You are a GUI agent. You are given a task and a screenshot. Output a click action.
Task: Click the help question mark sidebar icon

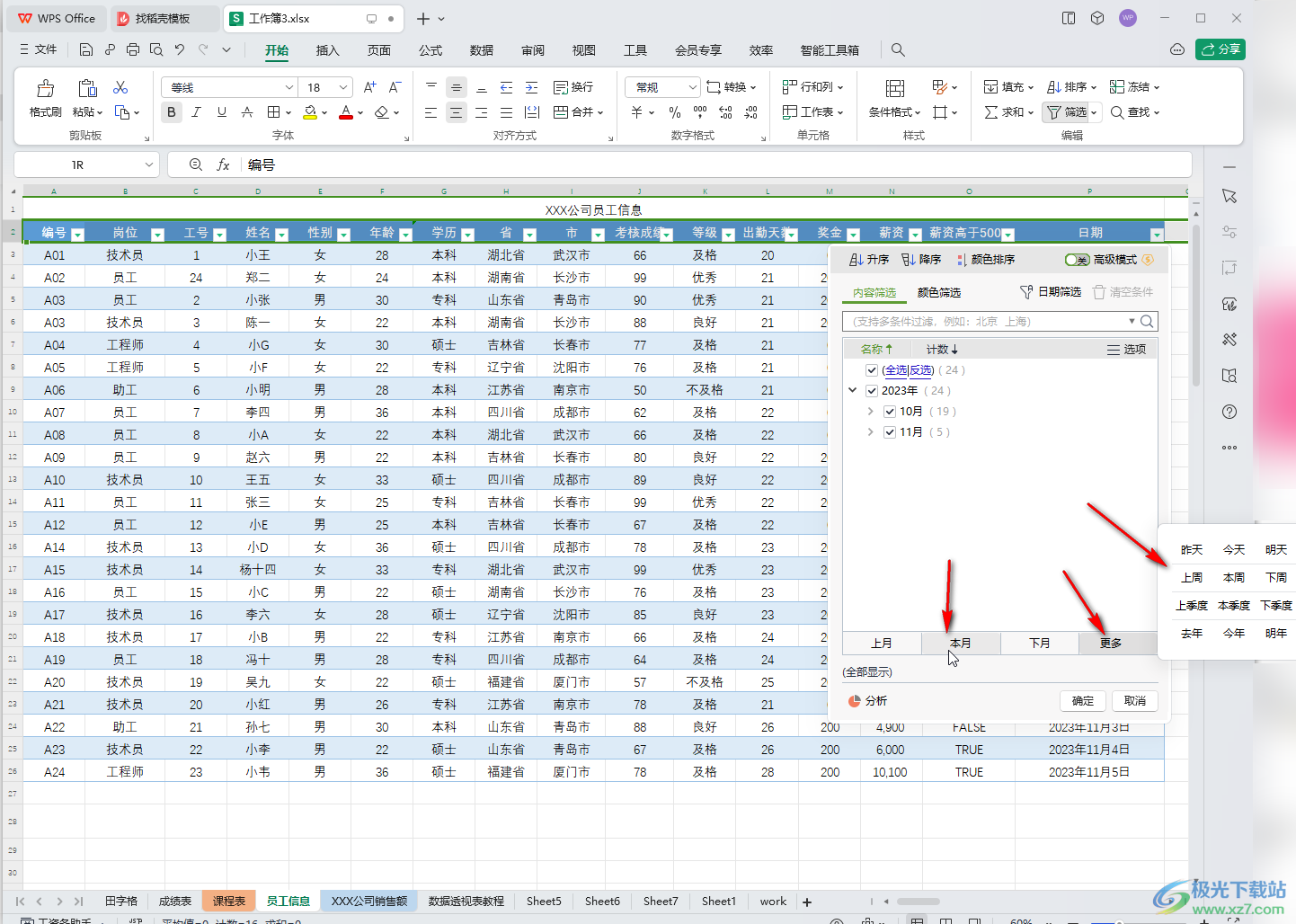pos(1229,412)
